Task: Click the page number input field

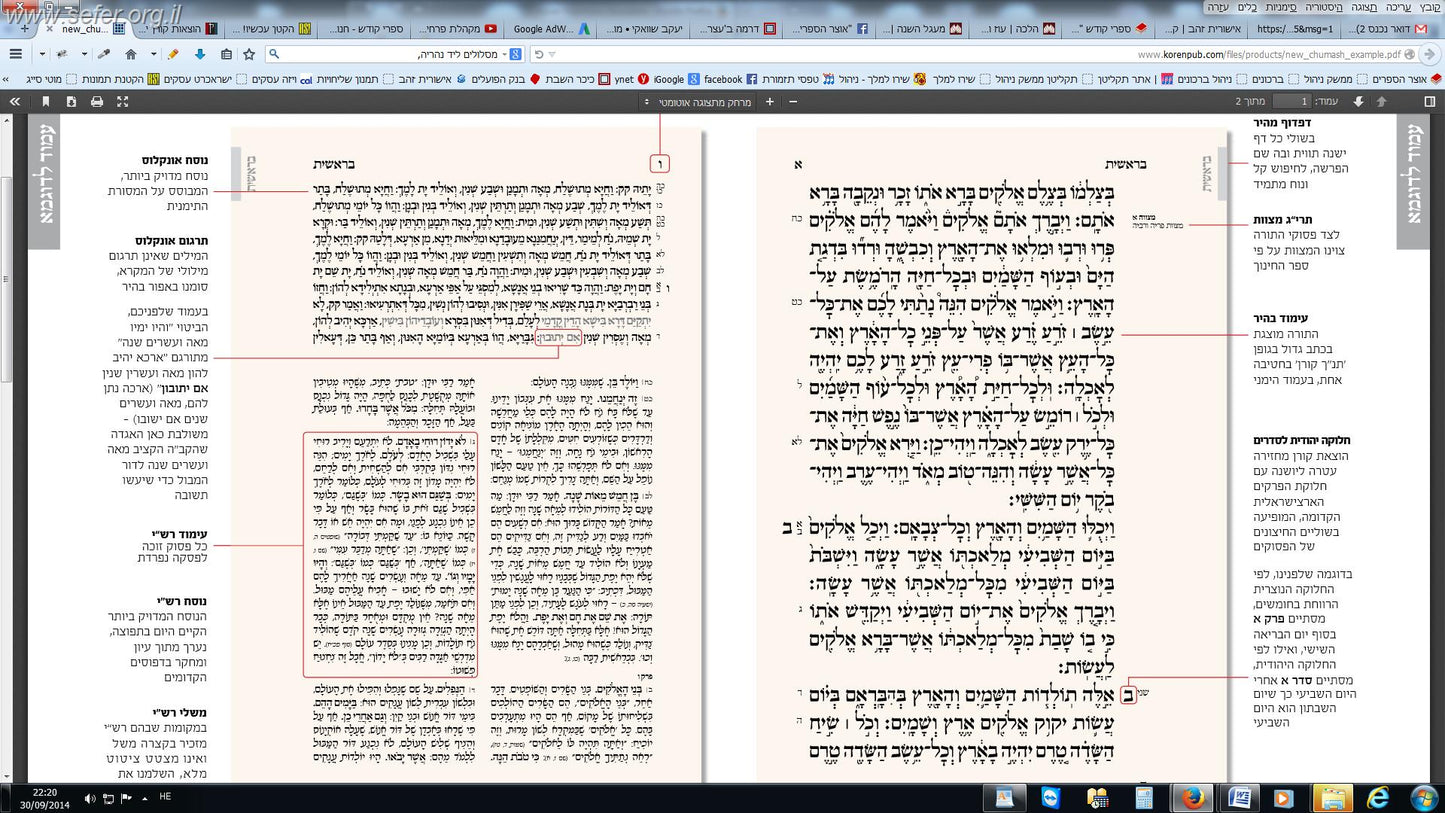Action: [x=1291, y=102]
